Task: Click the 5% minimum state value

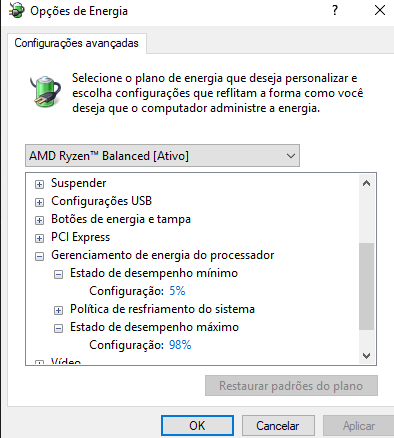Action: (x=177, y=291)
